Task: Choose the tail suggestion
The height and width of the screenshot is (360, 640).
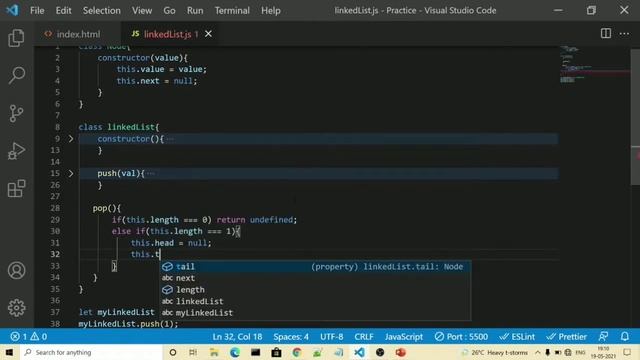Action: click(x=315, y=267)
